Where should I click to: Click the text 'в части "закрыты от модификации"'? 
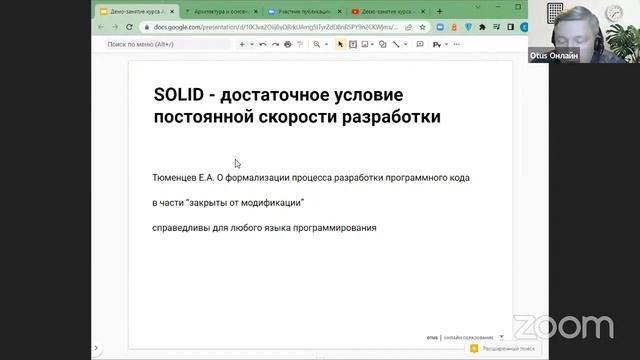tap(228, 202)
